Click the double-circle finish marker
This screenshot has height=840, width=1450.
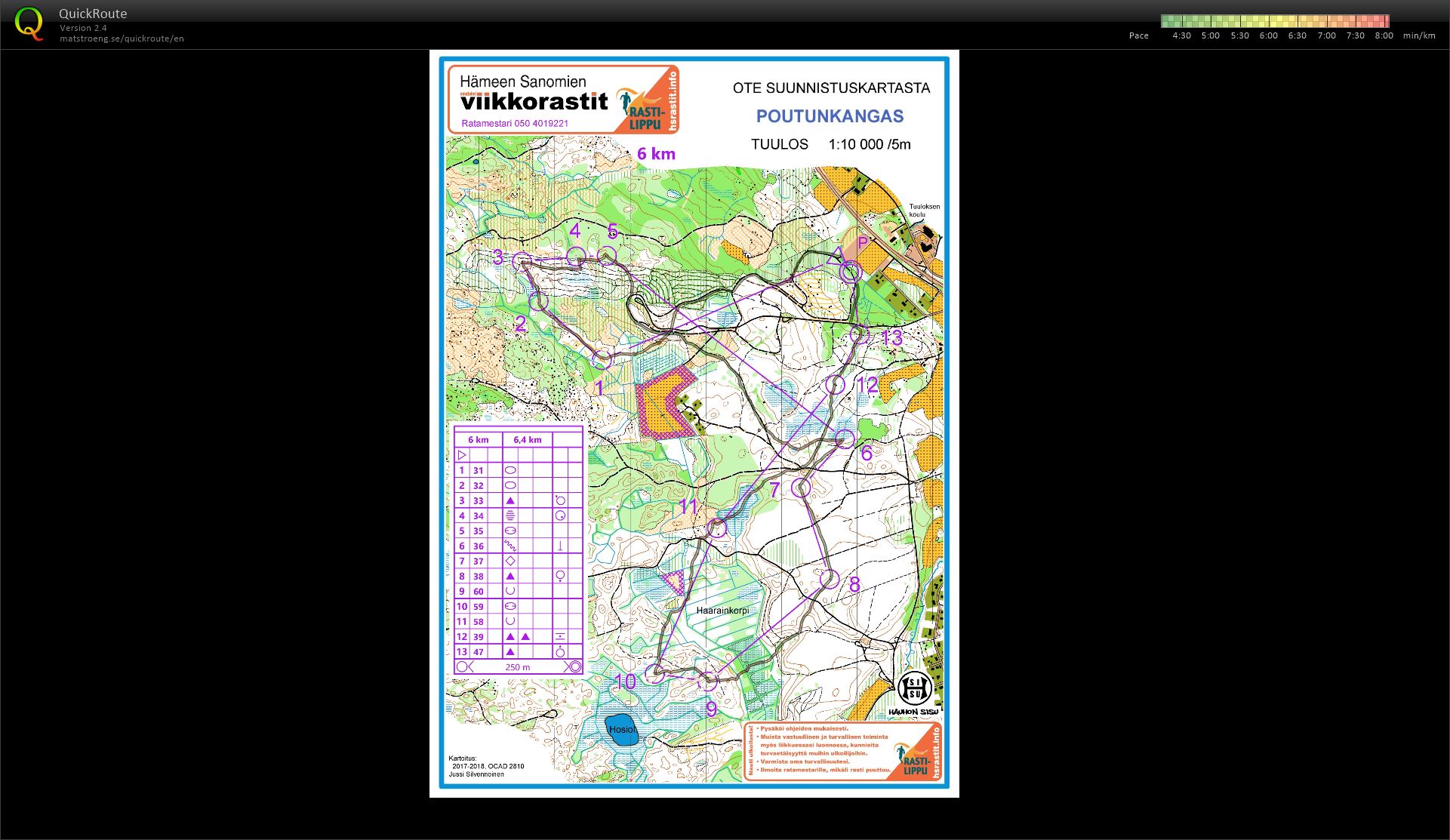[x=851, y=272]
